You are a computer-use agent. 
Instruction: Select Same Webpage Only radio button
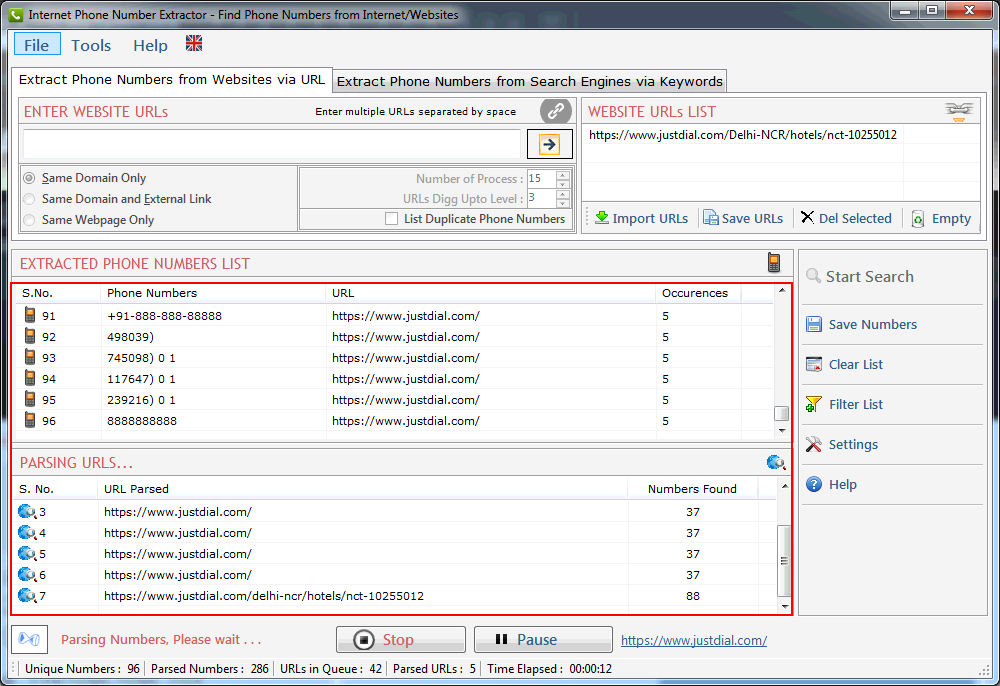coord(29,220)
